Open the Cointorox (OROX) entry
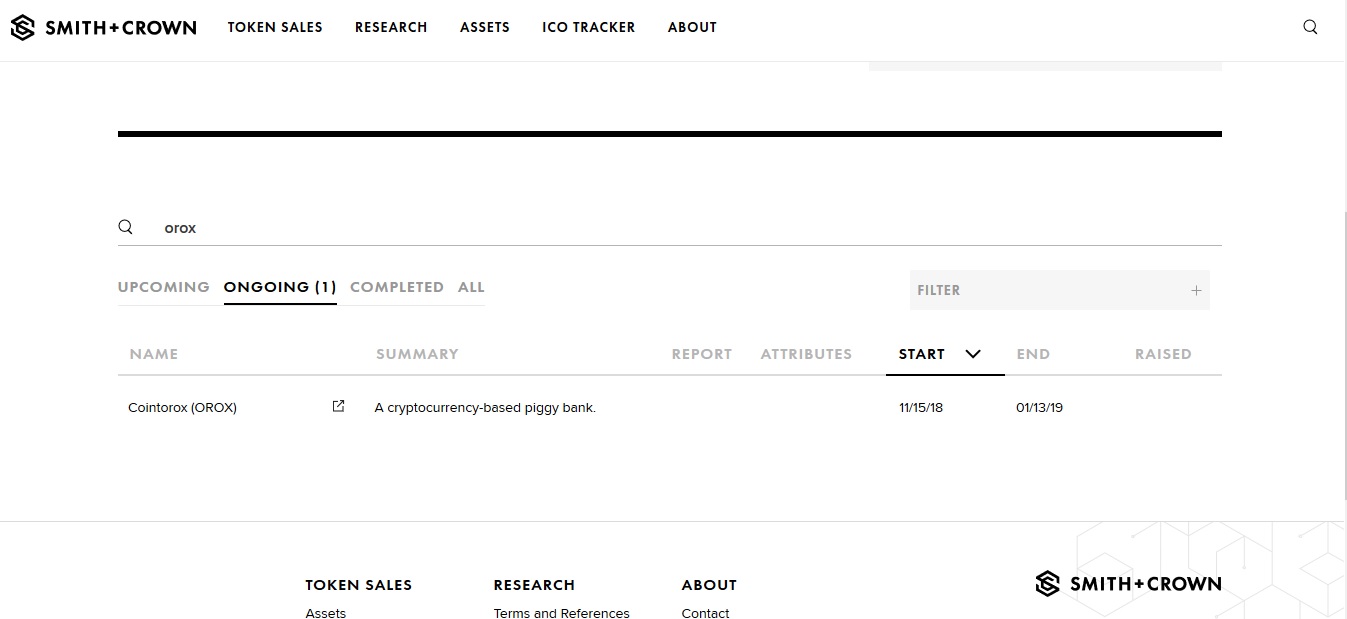 click(x=183, y=408)
